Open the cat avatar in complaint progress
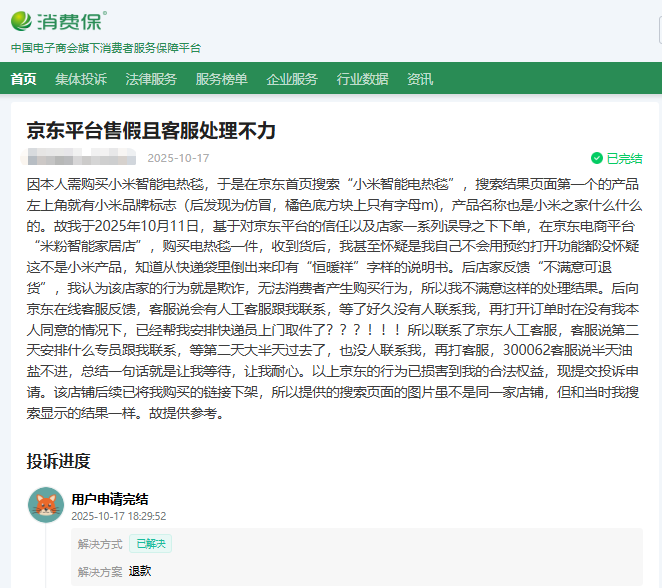This screenshot has height=588, width=662. 46,505
